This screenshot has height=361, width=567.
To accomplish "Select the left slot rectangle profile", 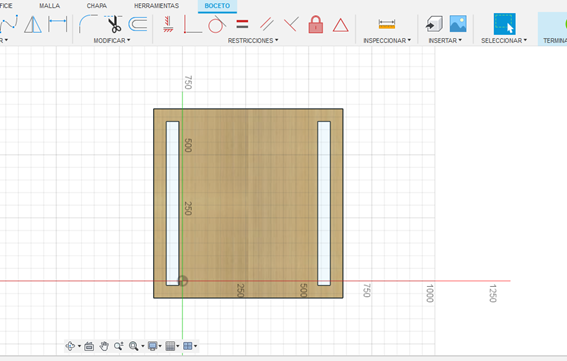I will coord(172,203).
